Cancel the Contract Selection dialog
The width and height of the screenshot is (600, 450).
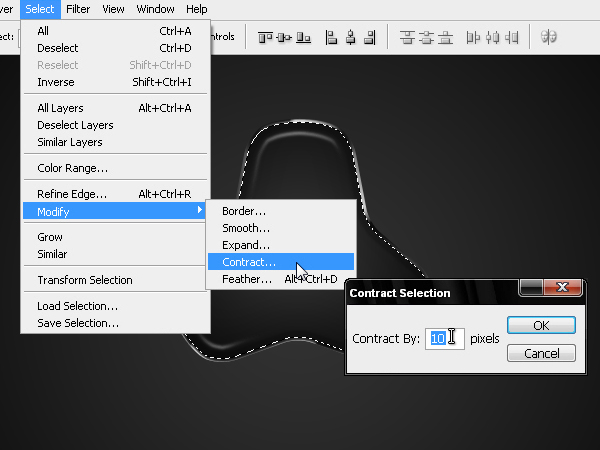[x=541, y=353]
